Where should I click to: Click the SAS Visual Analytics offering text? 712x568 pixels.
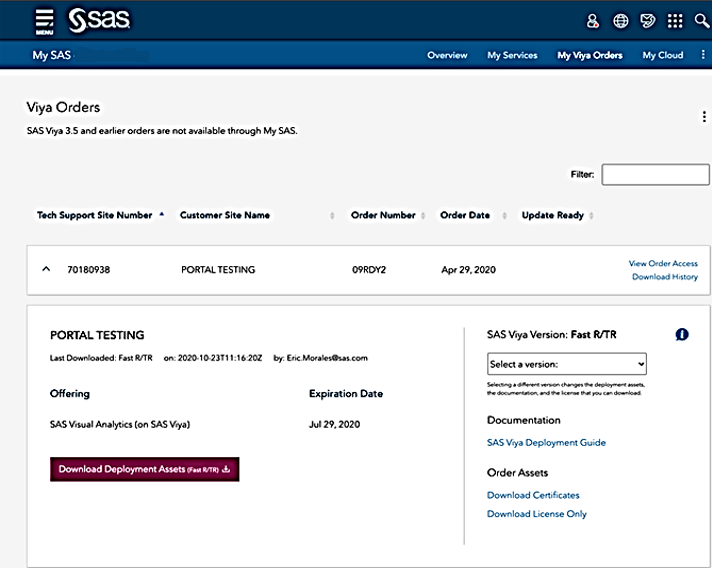(120, 425)
